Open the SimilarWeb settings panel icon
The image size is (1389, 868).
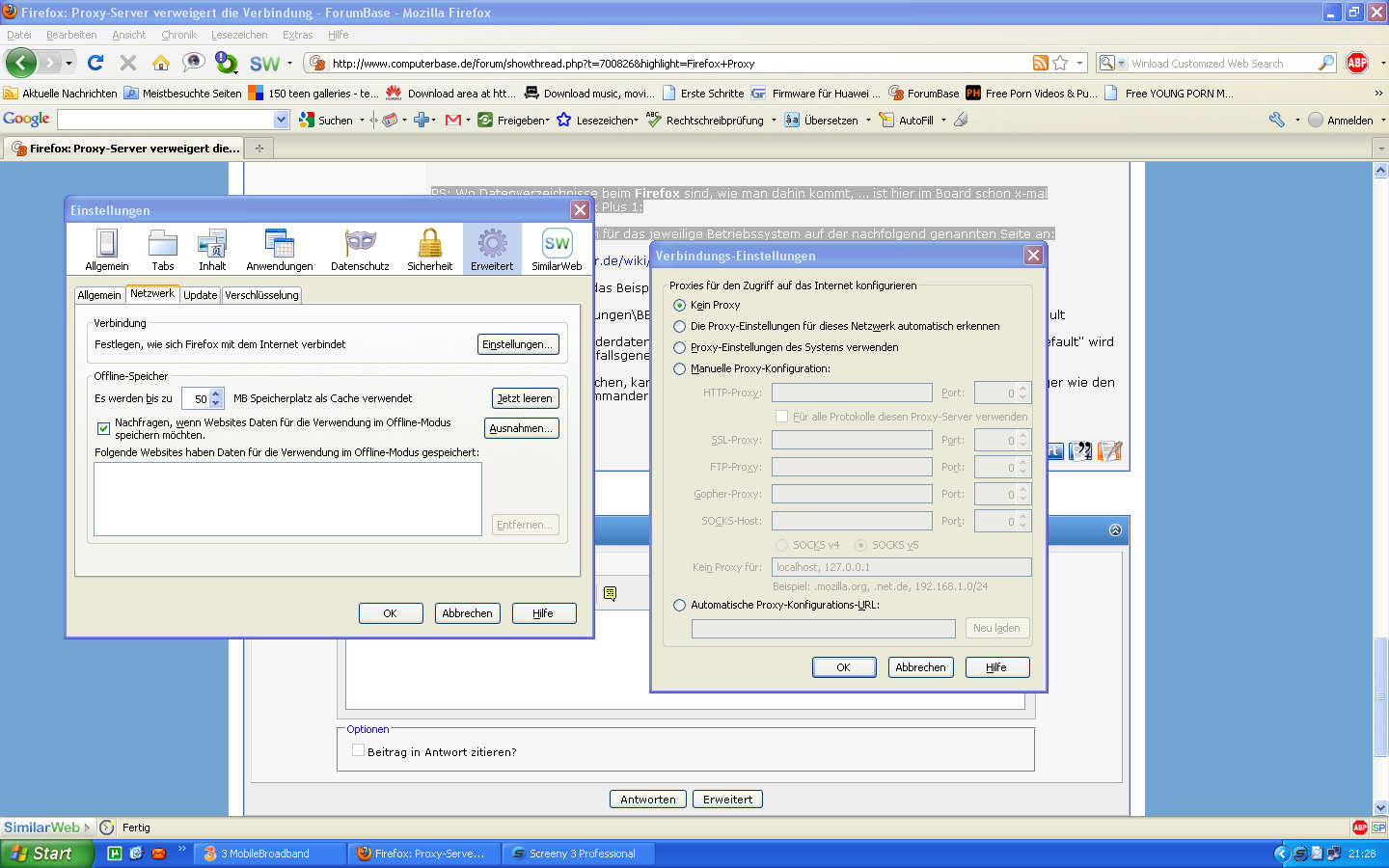point(557,249)
